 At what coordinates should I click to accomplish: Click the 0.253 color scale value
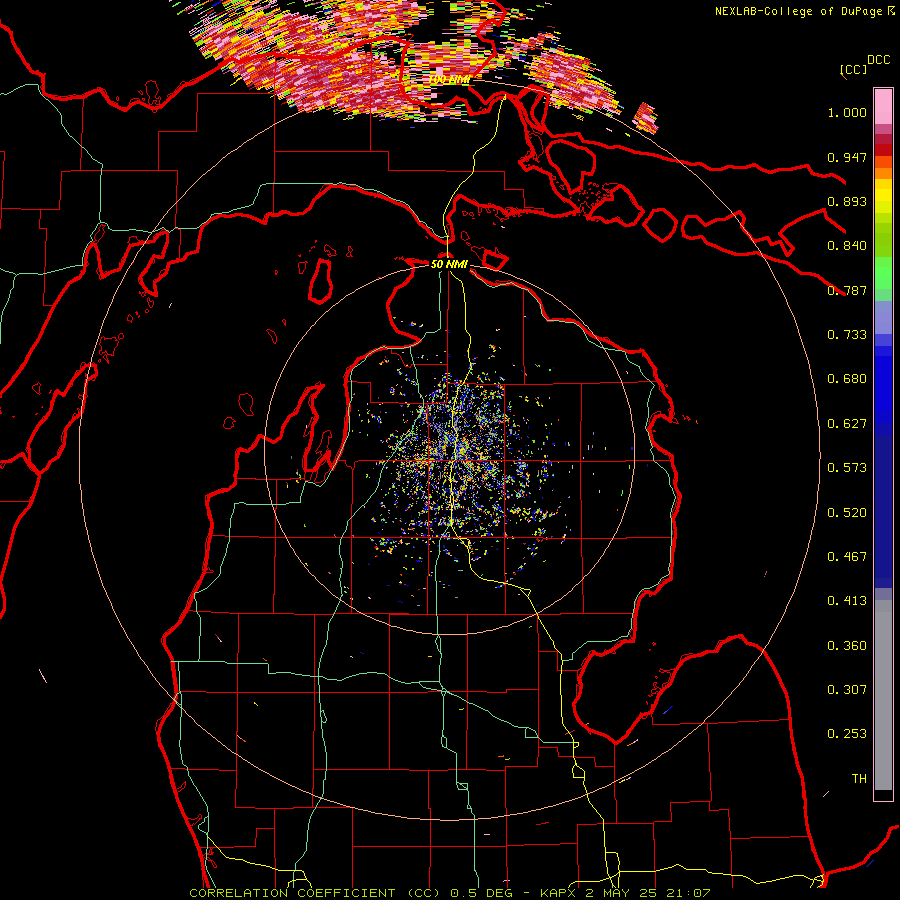pos(847,734)
